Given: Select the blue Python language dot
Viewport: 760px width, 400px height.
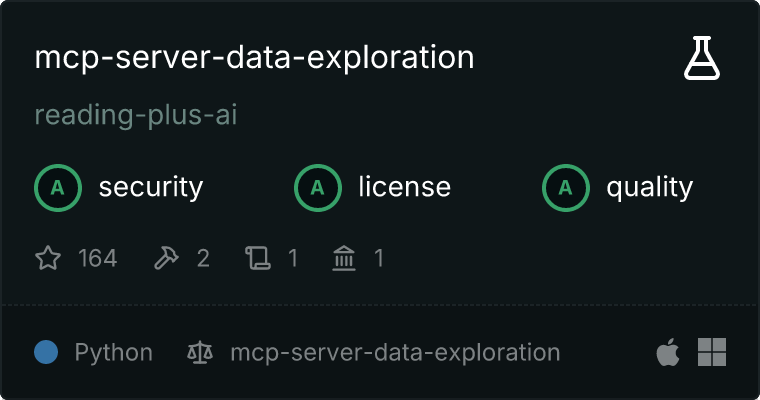Looking at the screenshot, I should click(x=46, y=352).
